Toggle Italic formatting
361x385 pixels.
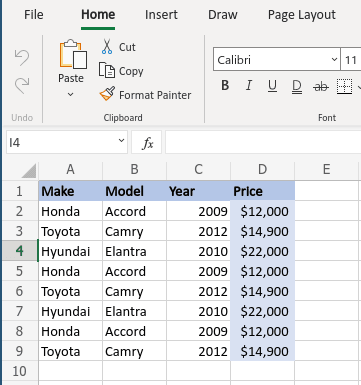(x=249, y=86)
